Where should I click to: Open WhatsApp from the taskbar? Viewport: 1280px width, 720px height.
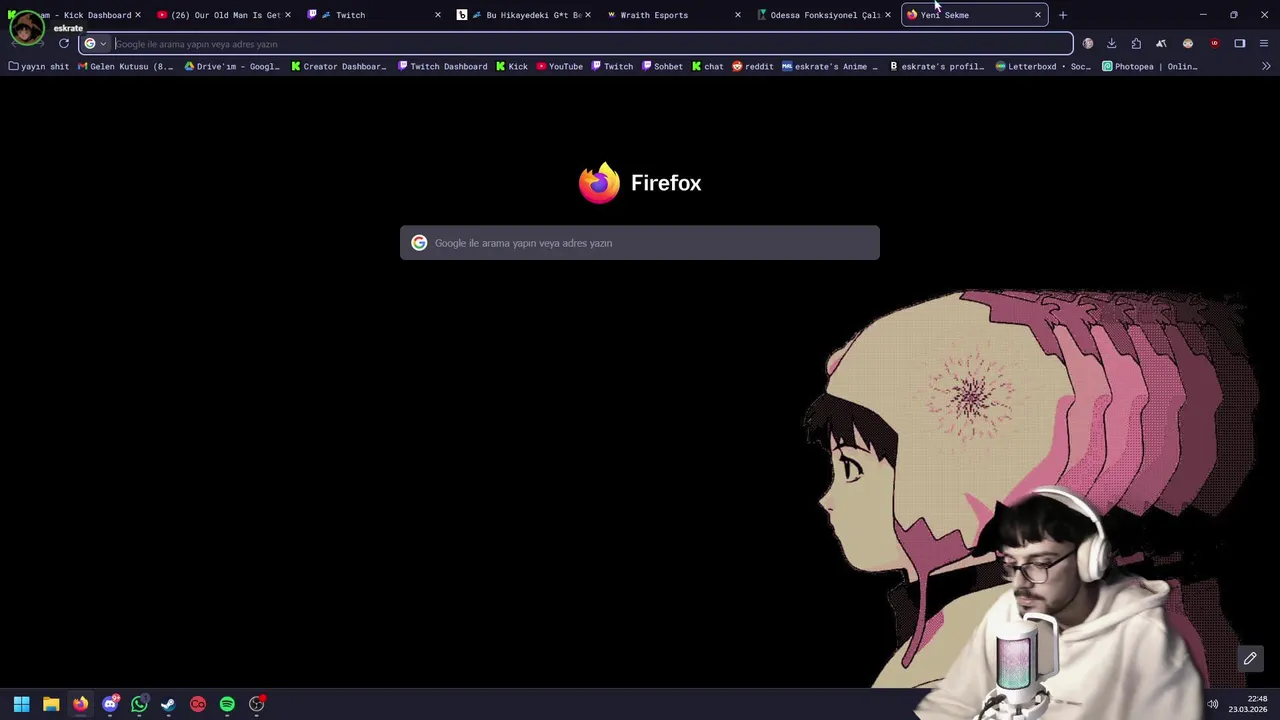pyautogui.click(x=139, y=704)
